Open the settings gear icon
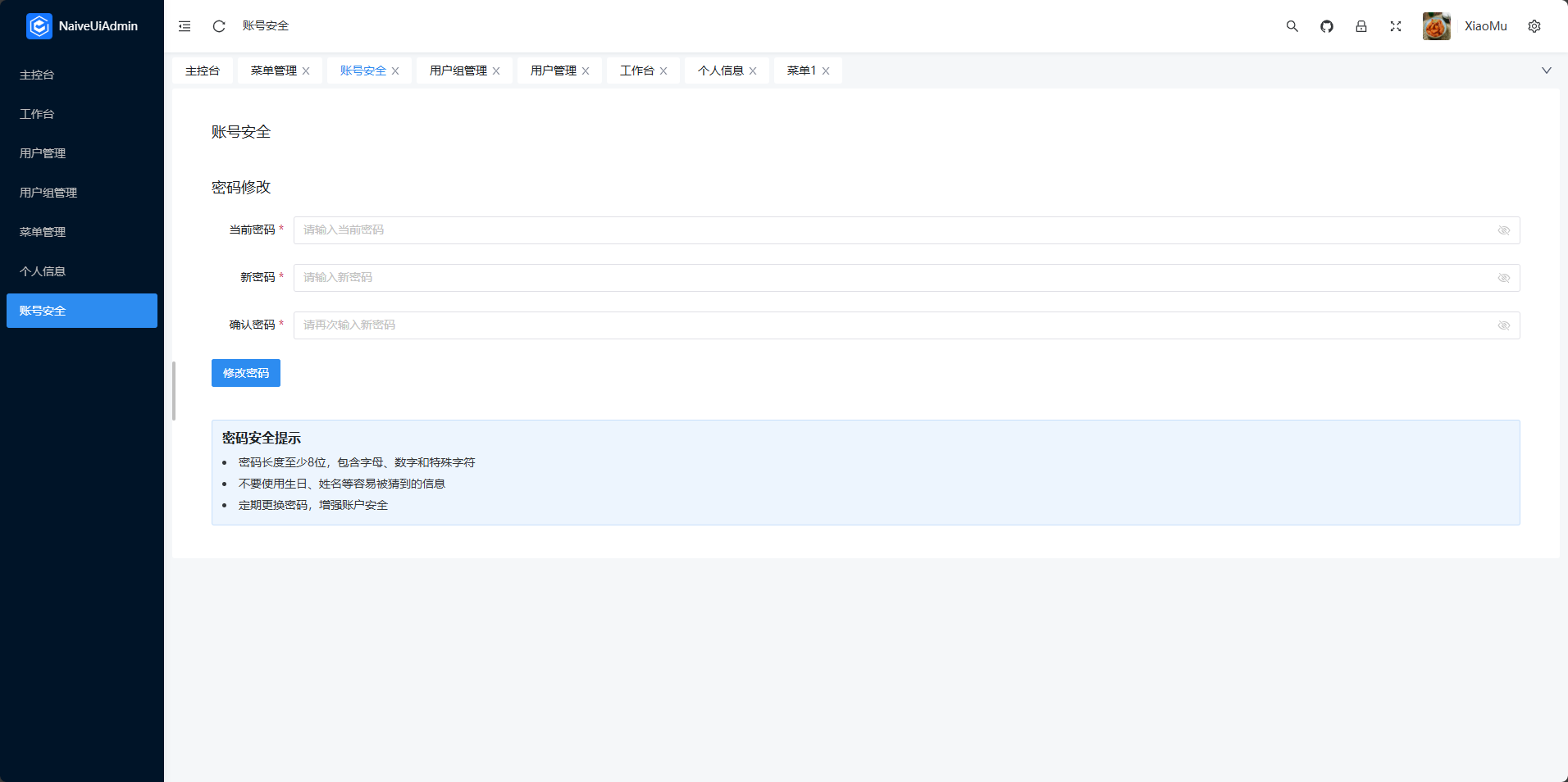1568x782 pixels. click(1534, 26)
